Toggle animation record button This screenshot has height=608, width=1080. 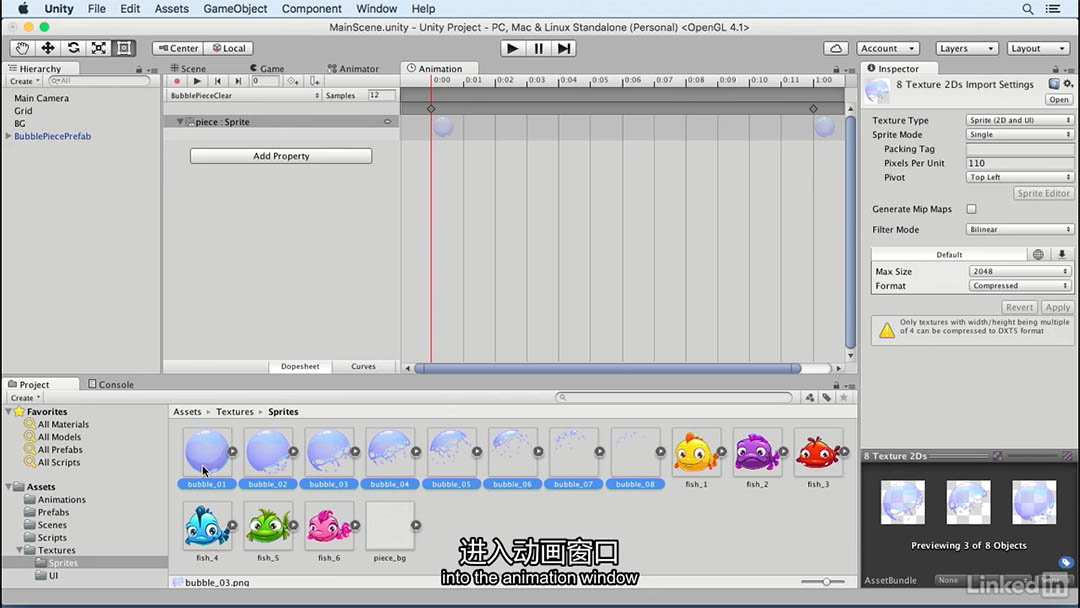point(177,81)
